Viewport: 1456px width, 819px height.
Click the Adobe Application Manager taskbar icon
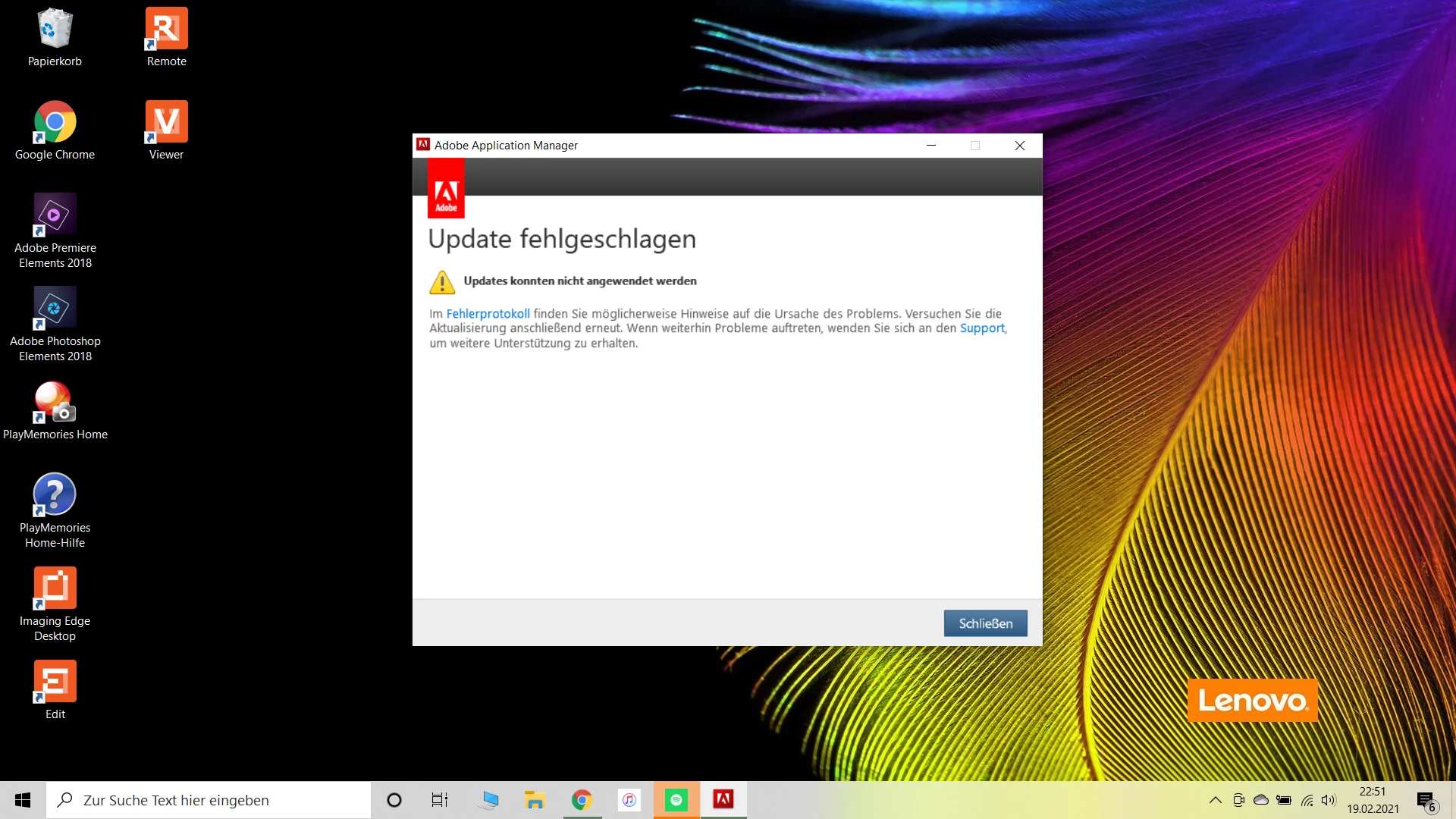click(x=723, y=800)
